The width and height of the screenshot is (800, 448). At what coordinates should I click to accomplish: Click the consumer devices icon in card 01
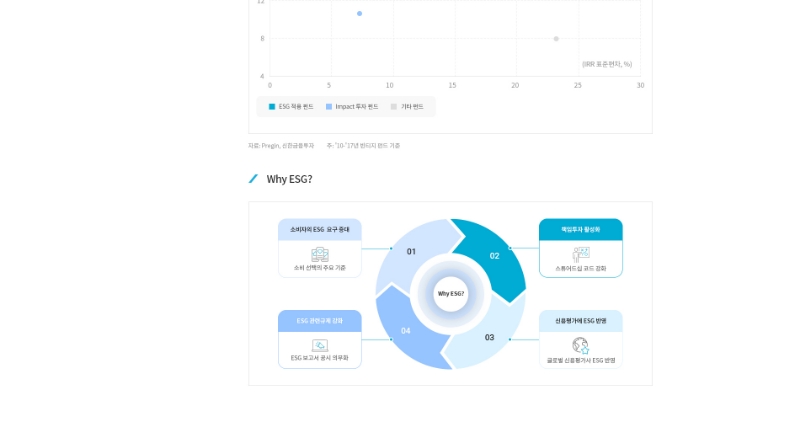point(320,254)
